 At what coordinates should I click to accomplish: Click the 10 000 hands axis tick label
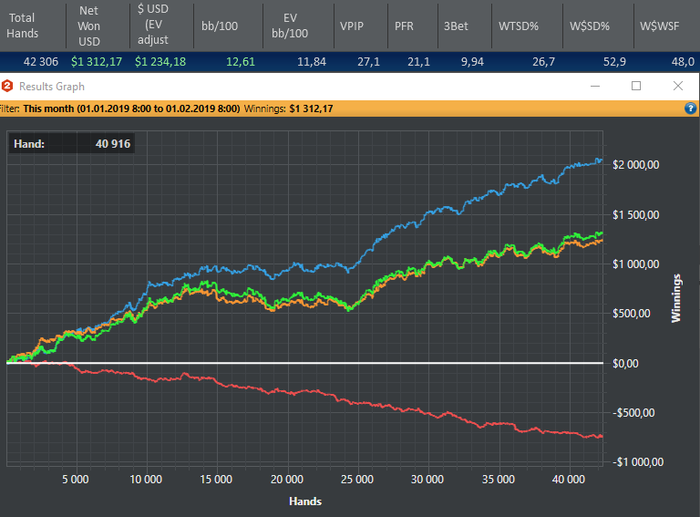146,480
